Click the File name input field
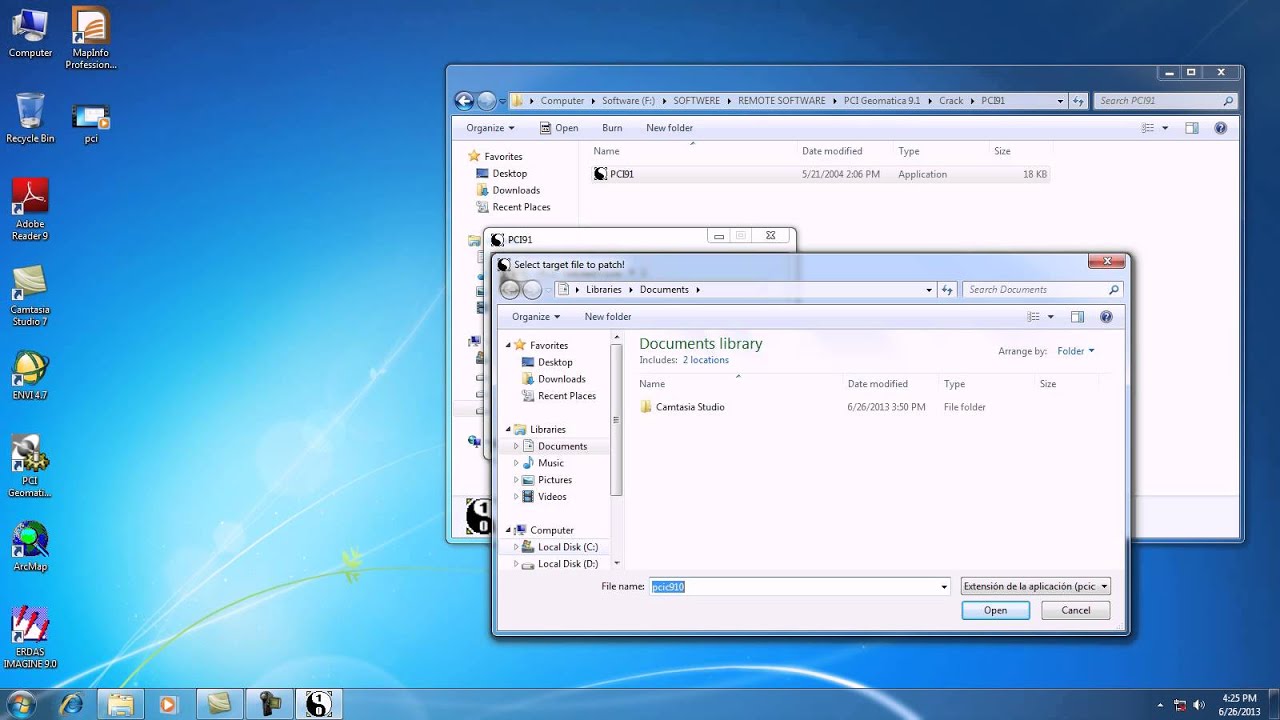This screenshot has height=720, width=1280. (800, 587)
